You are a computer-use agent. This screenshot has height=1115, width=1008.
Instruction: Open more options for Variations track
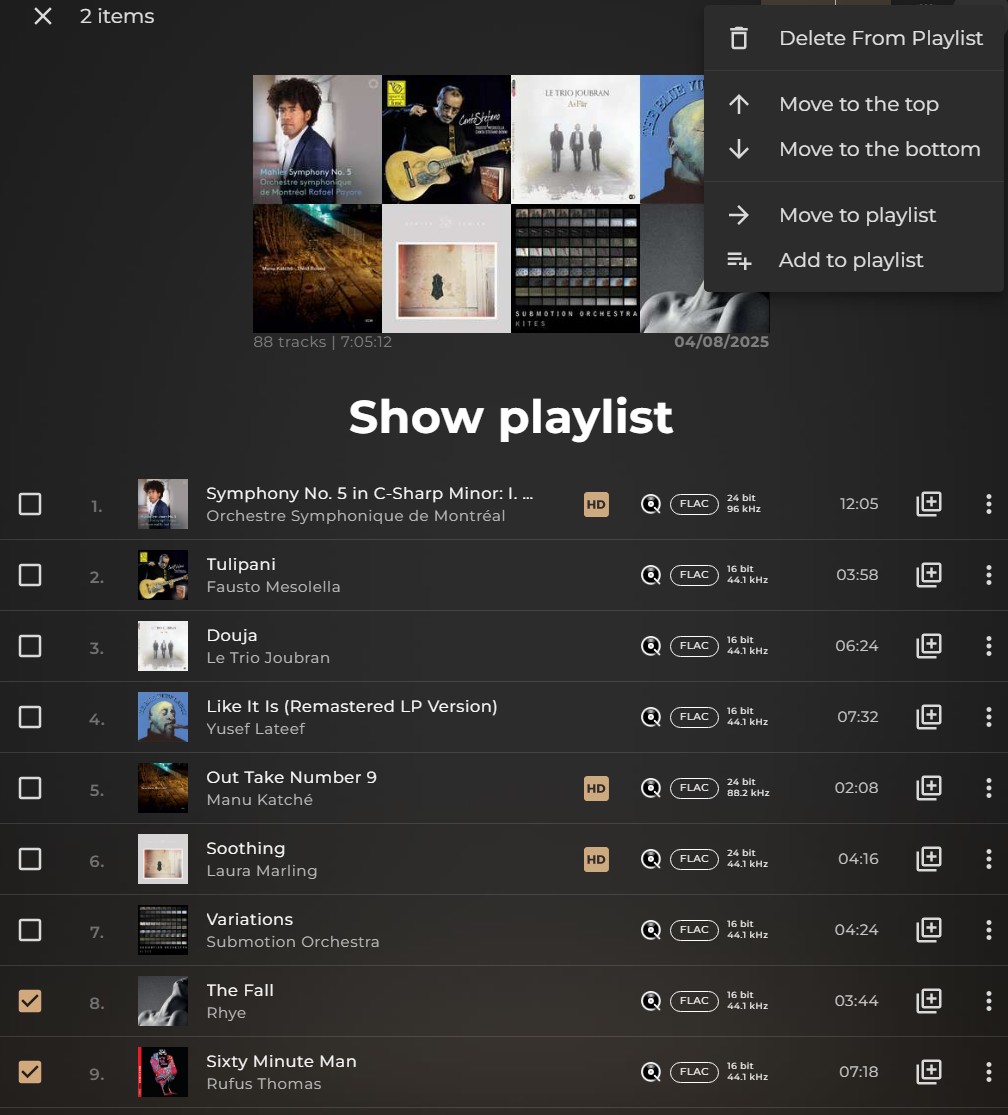point(988,930)
